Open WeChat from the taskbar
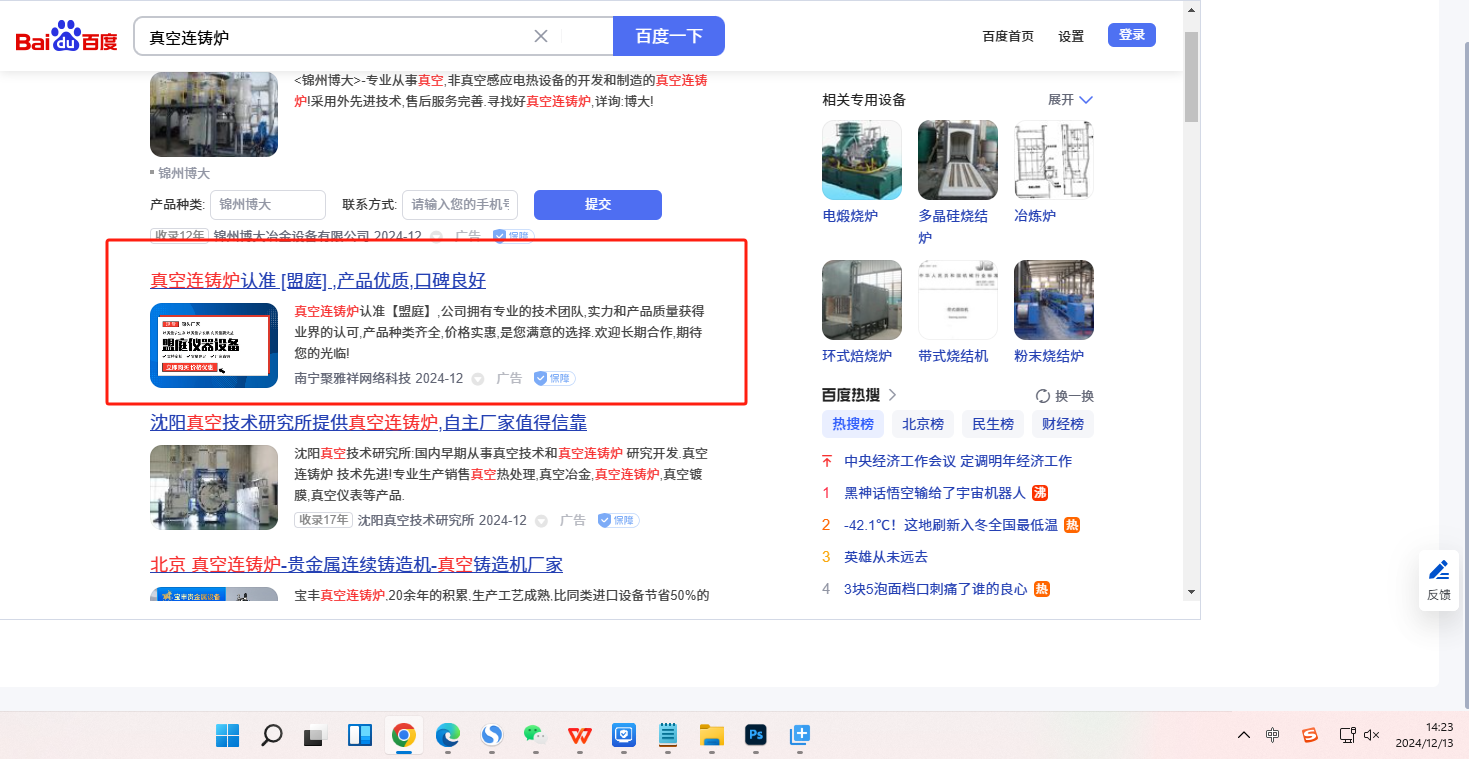The width and height of the screenshot is (1469, 759). click(x=535, y=736)
